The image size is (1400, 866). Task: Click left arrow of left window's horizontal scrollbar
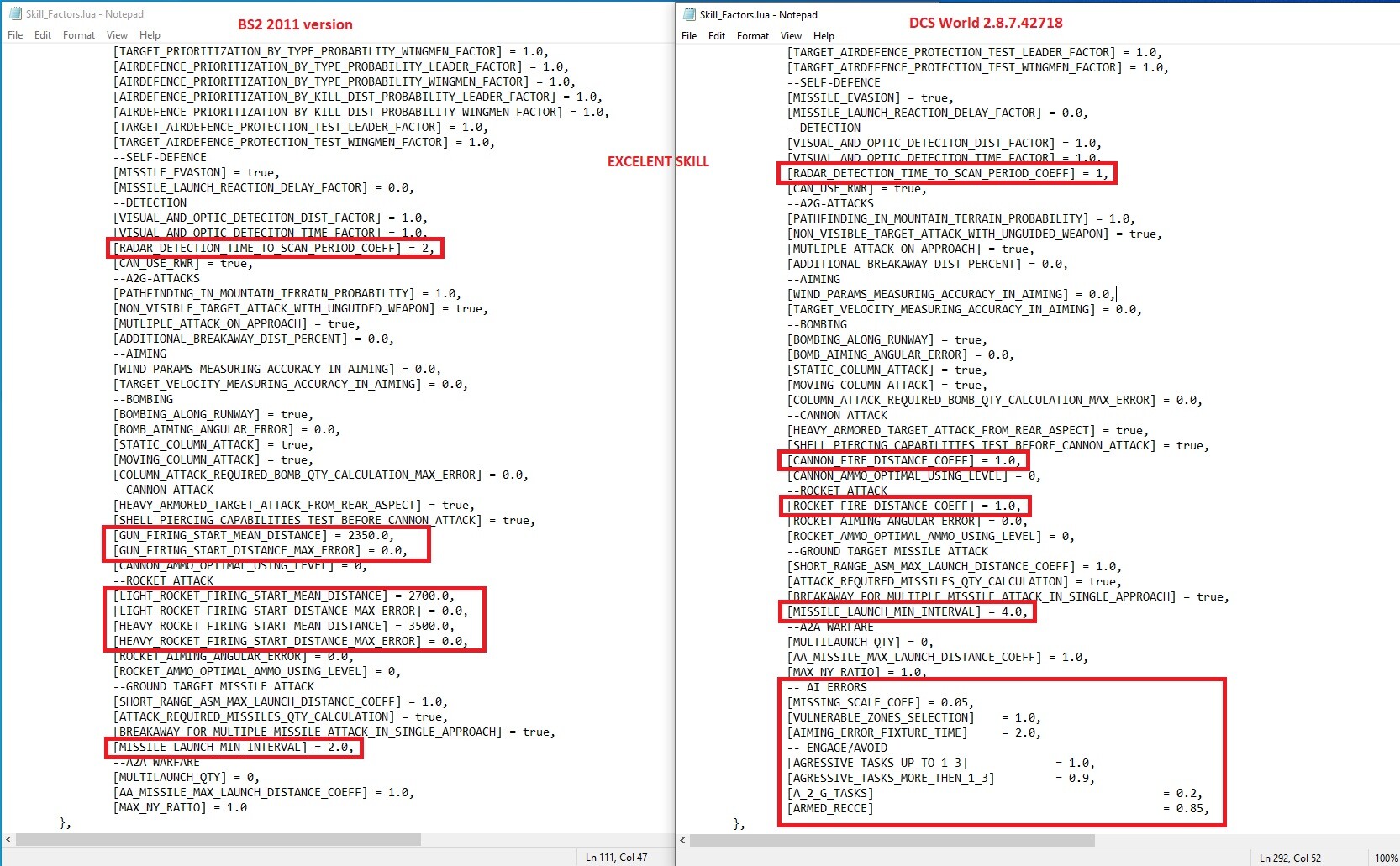point(8,840)
